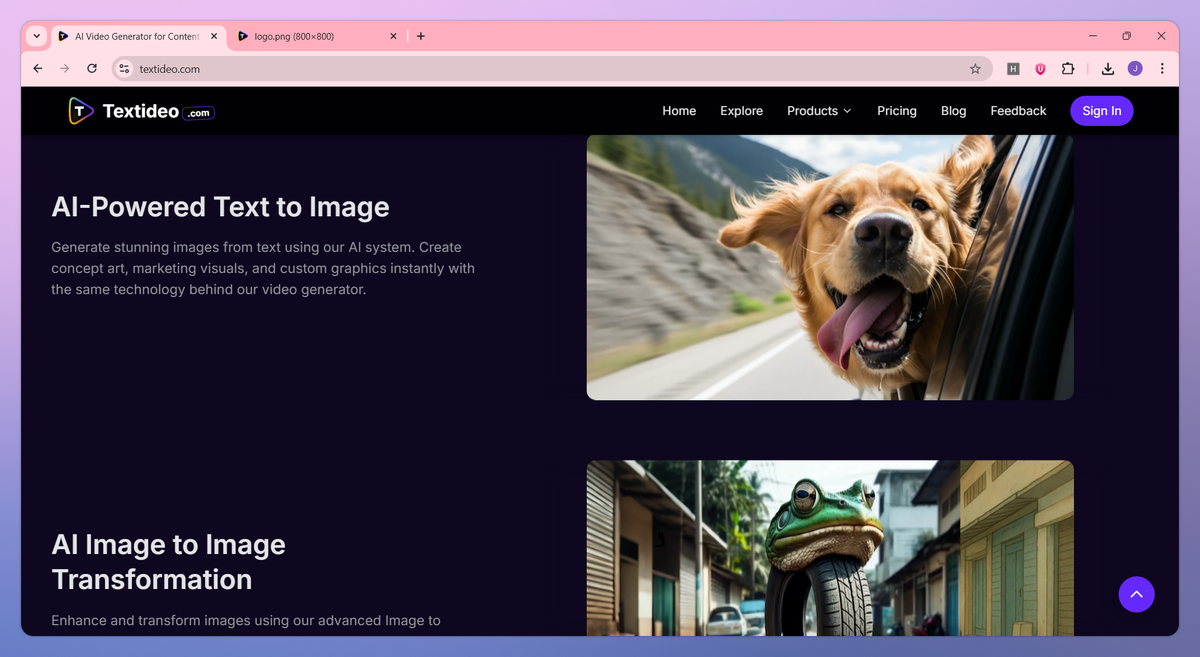The height and width of the screenshot is (657, 1200).
Task: Open the Extensions puzzle icon
Action: (1068, 69)
